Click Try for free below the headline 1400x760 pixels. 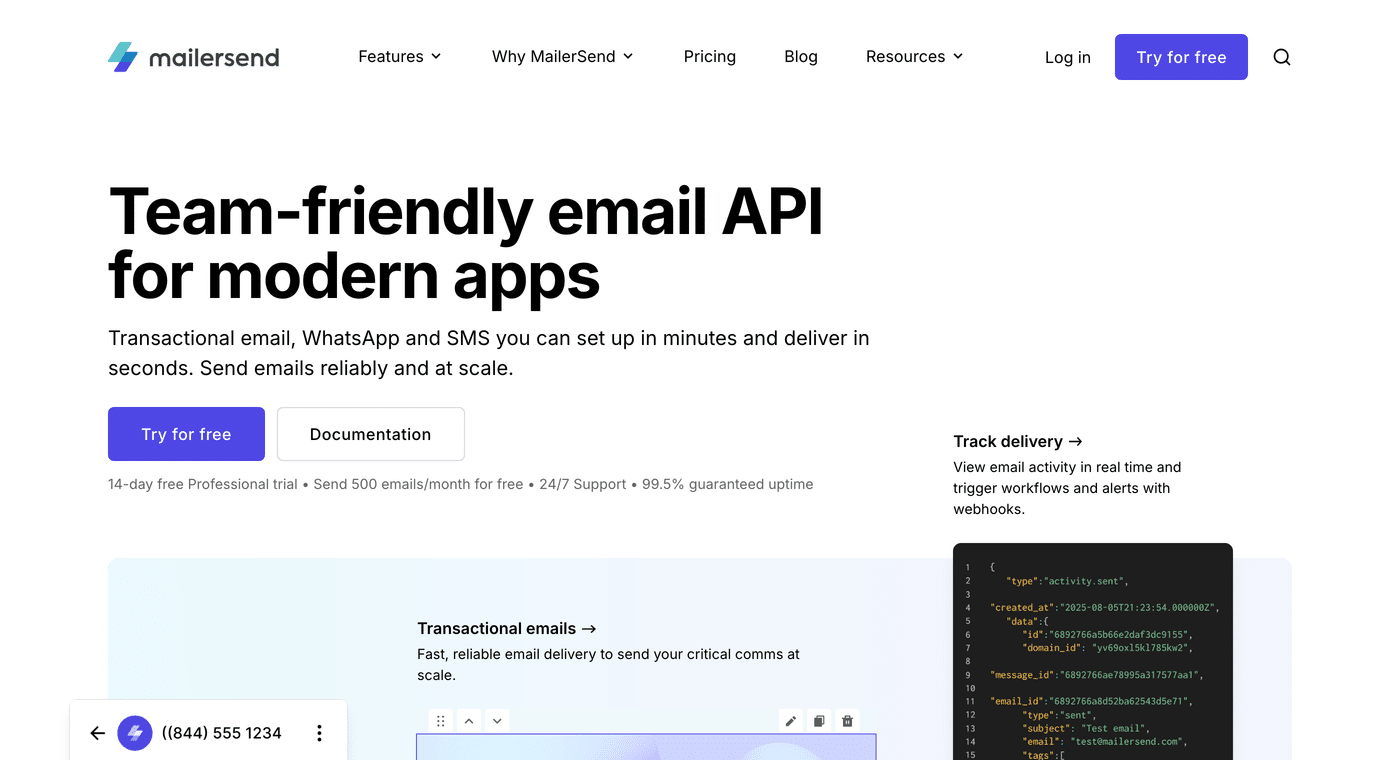tap(186, 434)
